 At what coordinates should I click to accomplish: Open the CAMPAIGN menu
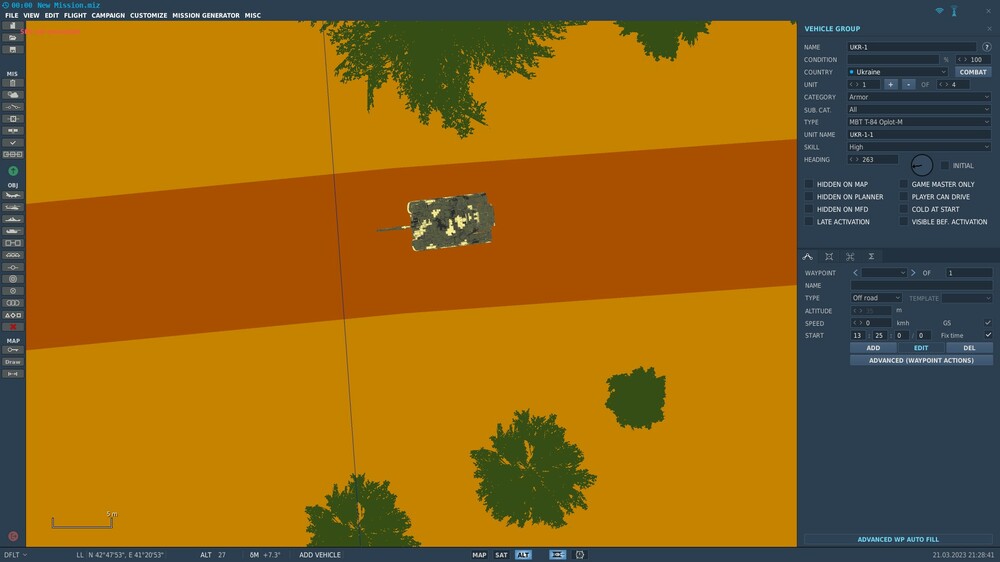pos(108,15)
